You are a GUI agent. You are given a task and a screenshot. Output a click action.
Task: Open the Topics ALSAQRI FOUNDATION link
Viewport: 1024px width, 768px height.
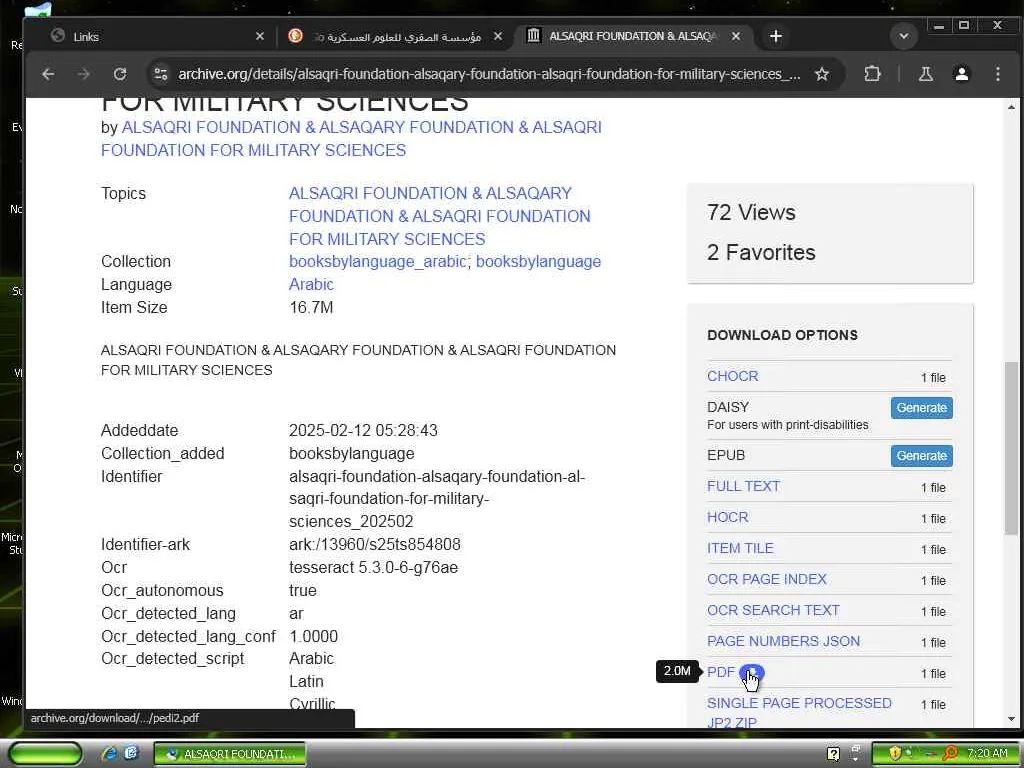(440, 216)
